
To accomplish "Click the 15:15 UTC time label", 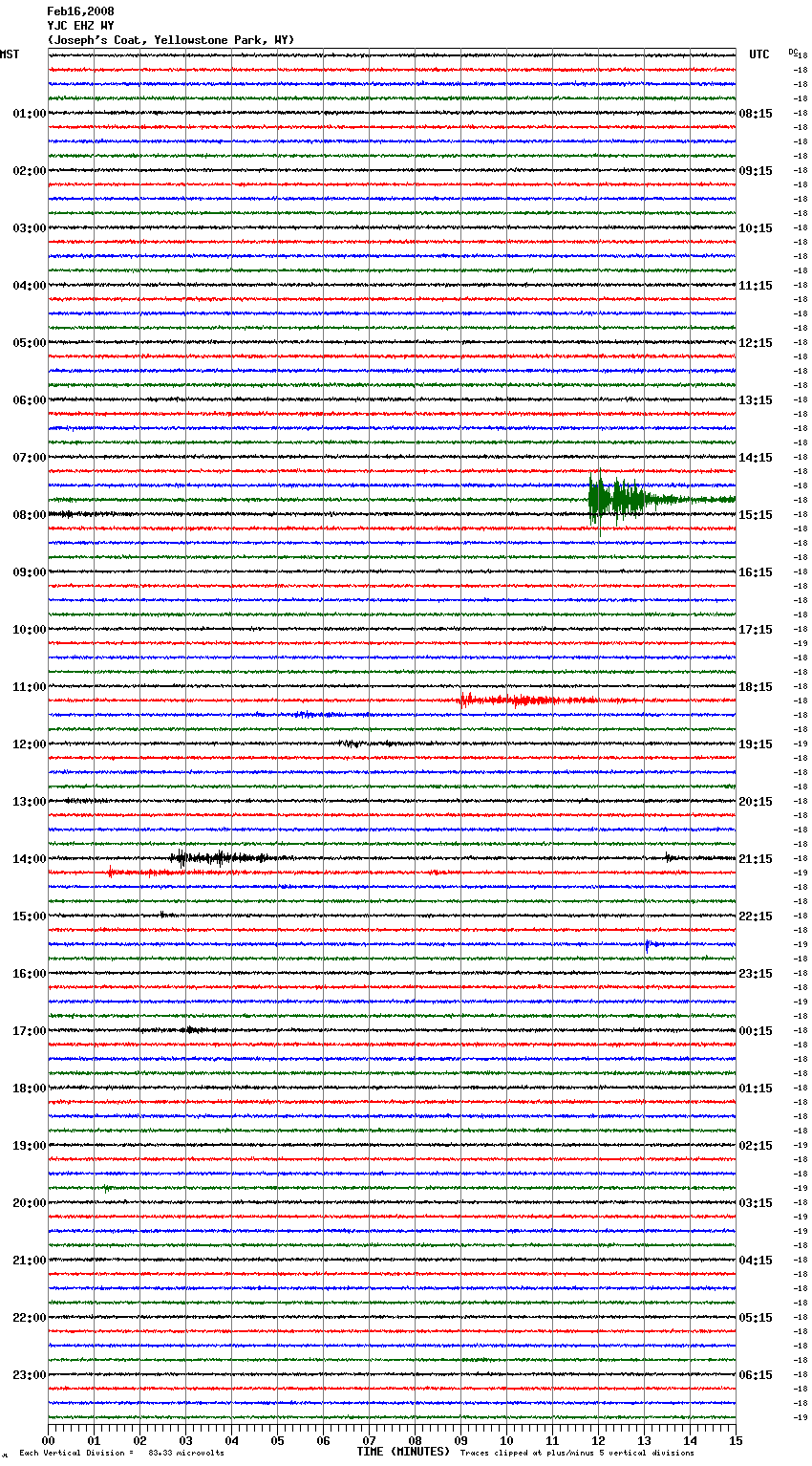I will click(756, 515).
